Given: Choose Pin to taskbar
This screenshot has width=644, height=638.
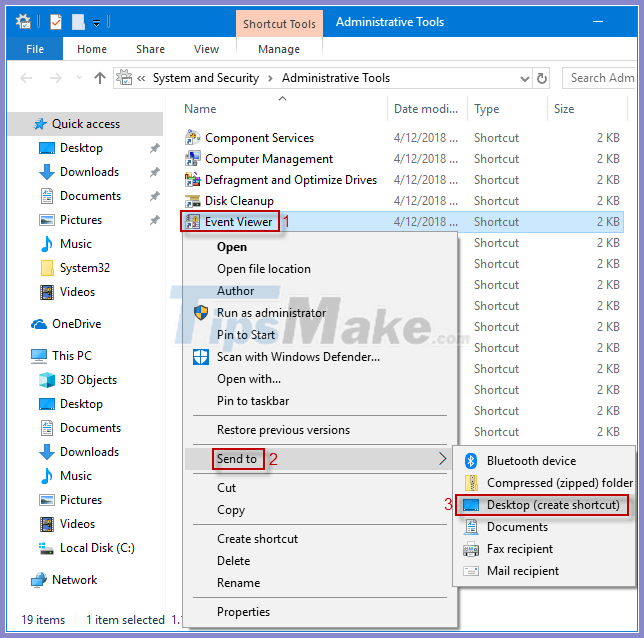Looking at the screenshot, I should [253, 401].
